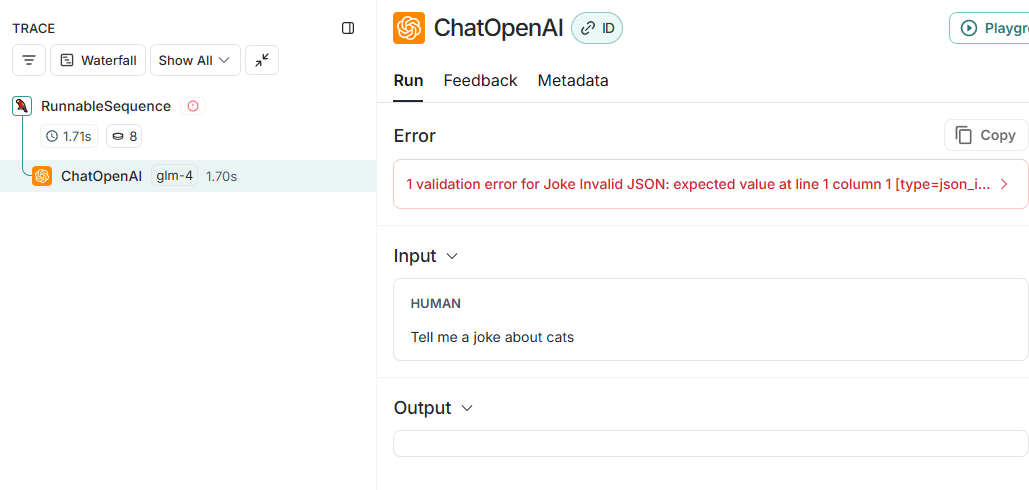Click the collapse arrows icon button

coord(262,60)
